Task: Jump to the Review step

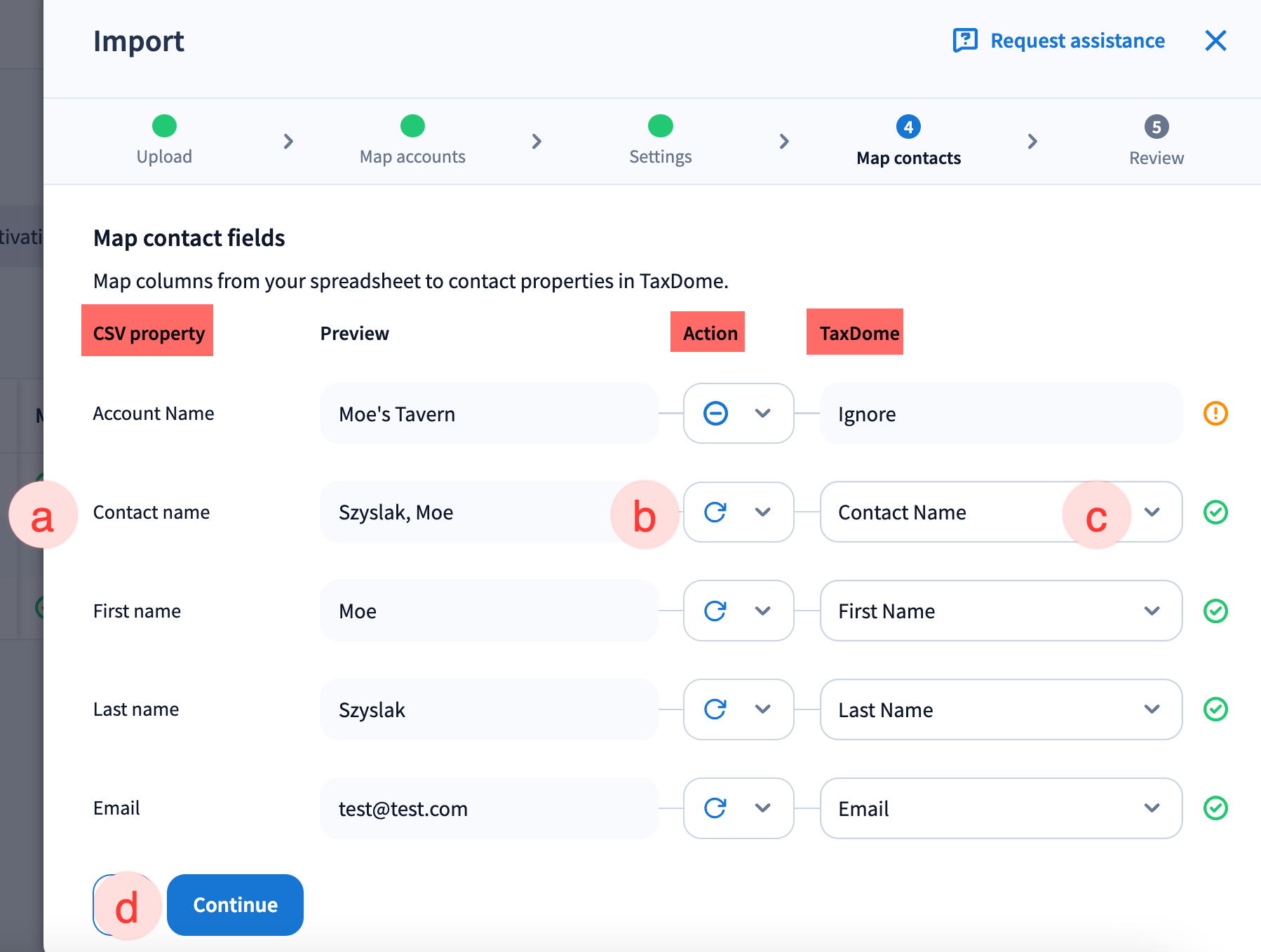Action: tap(1156, 140)
